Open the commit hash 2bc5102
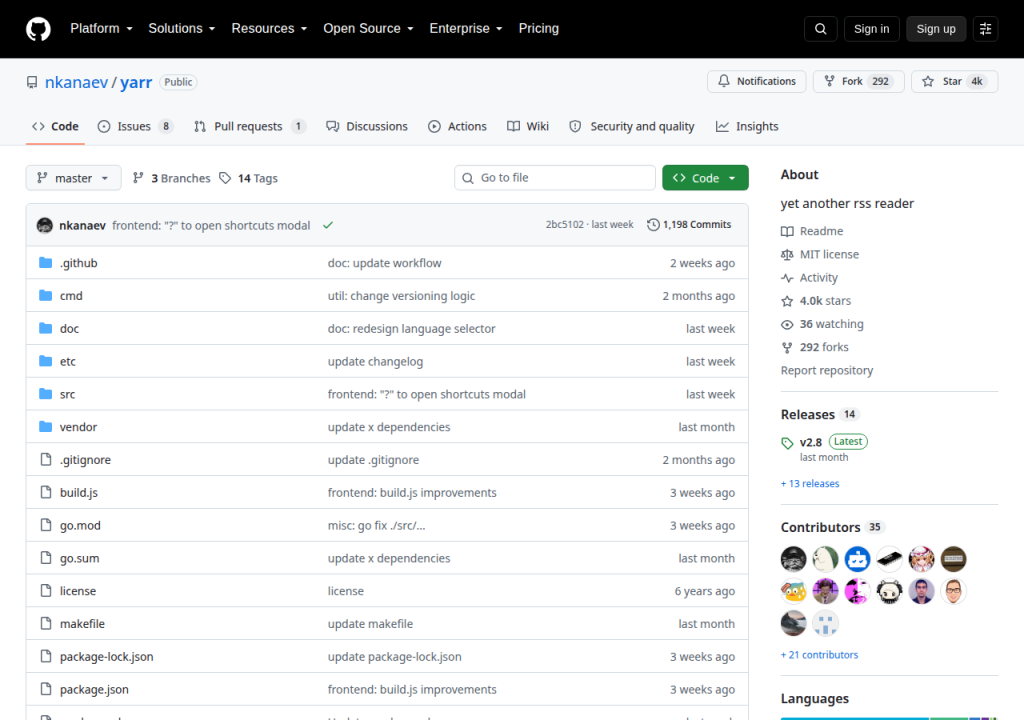The image size is (1024, 720). tap(565, 224)
